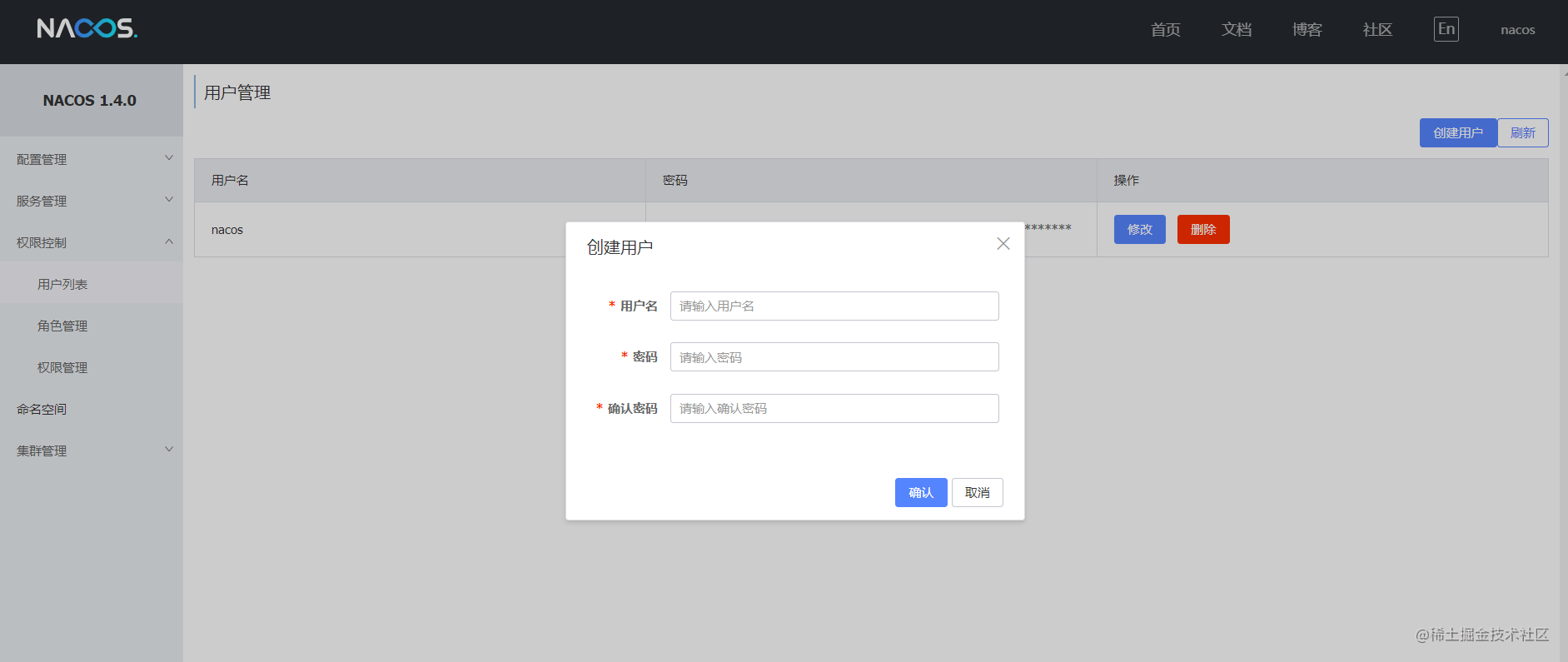Cancel the dialog with 取消
The width and height of the screenshot is (1568, 662).
(x=978, y=492)
